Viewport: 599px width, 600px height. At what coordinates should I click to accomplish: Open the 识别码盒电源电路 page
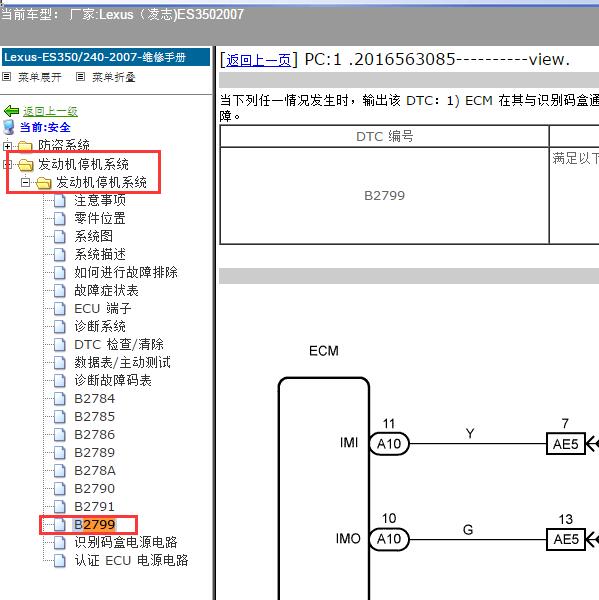pyautogui.click(x=126, y=542)
